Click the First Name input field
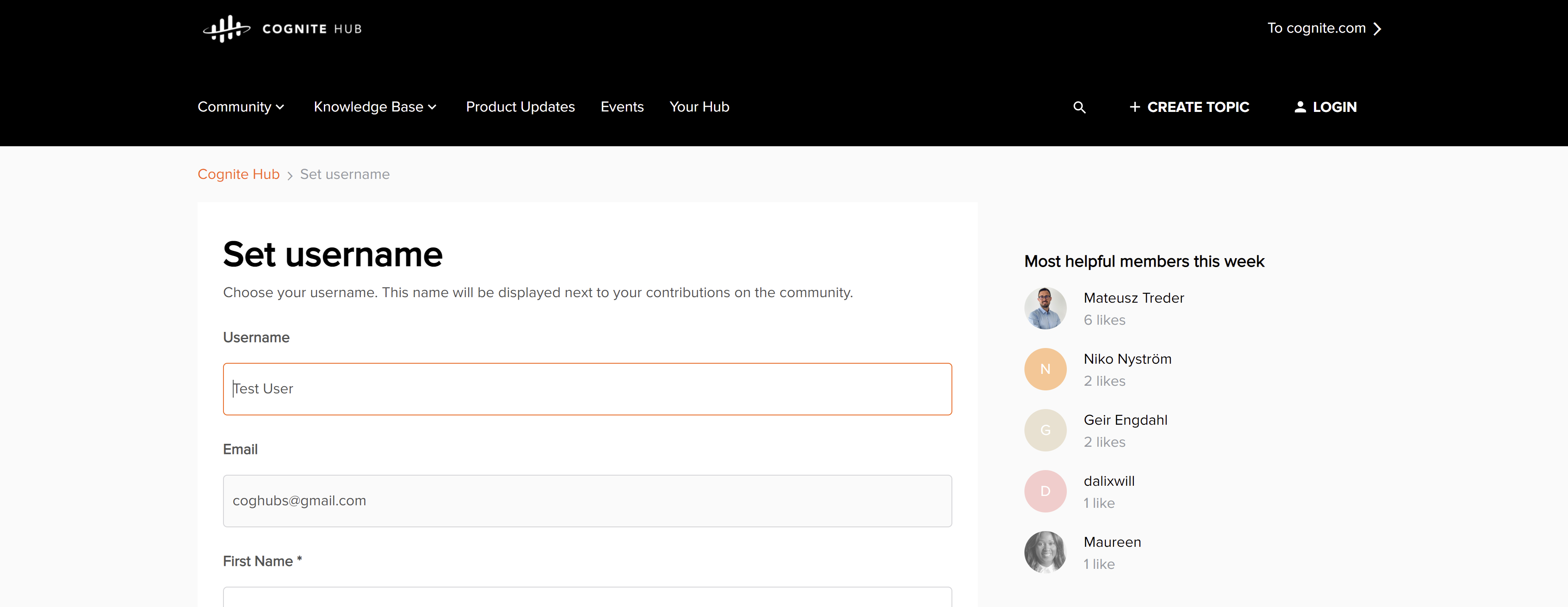This screenshot has height=607, width=1568. tap(587, 597)
